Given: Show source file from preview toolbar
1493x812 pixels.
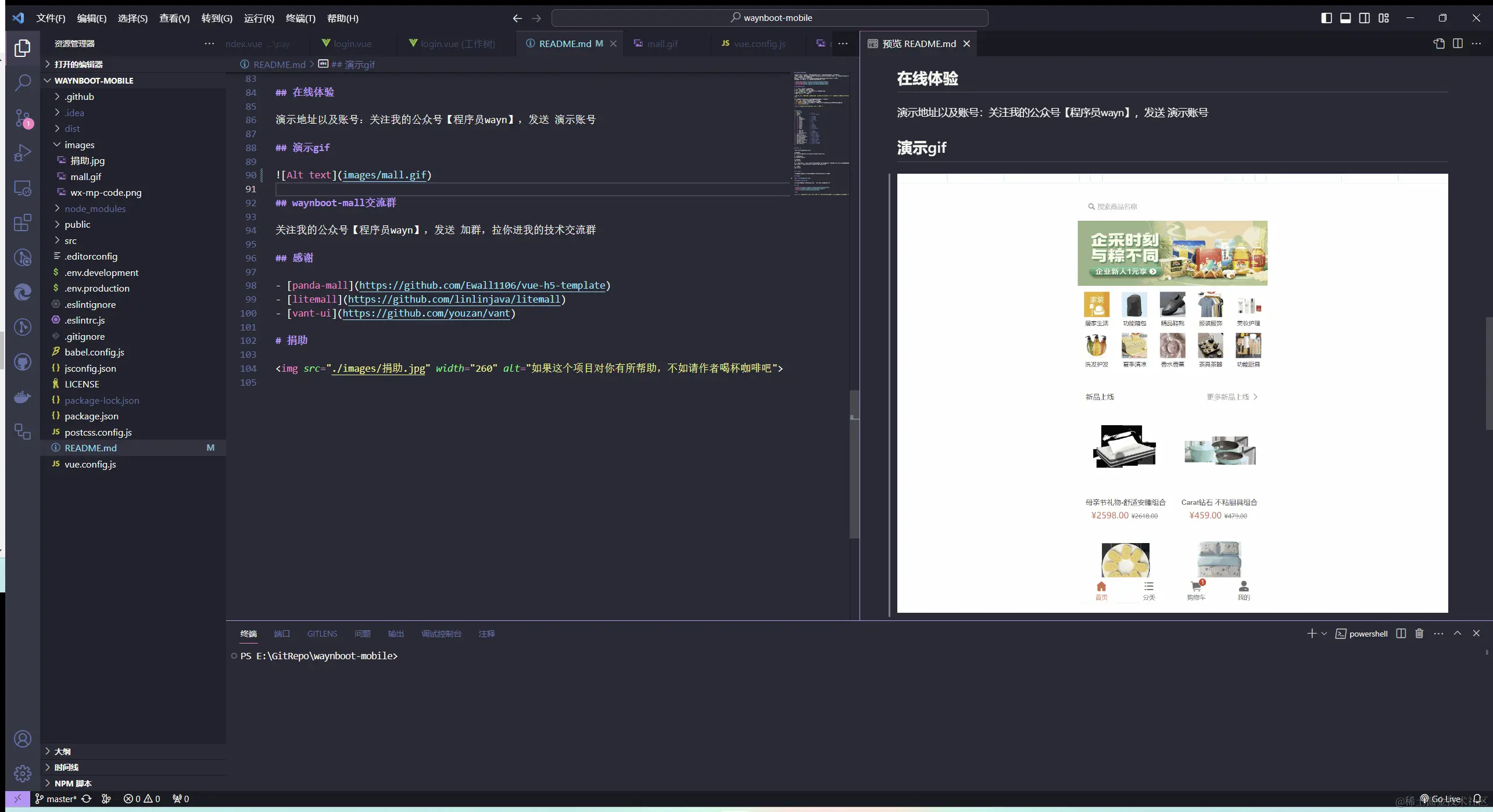Looking at the screenshot, I should coord(1439,44).
